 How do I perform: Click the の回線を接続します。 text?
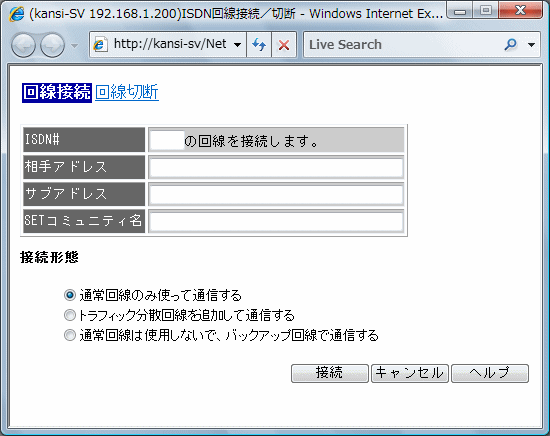tap(251, 141)
